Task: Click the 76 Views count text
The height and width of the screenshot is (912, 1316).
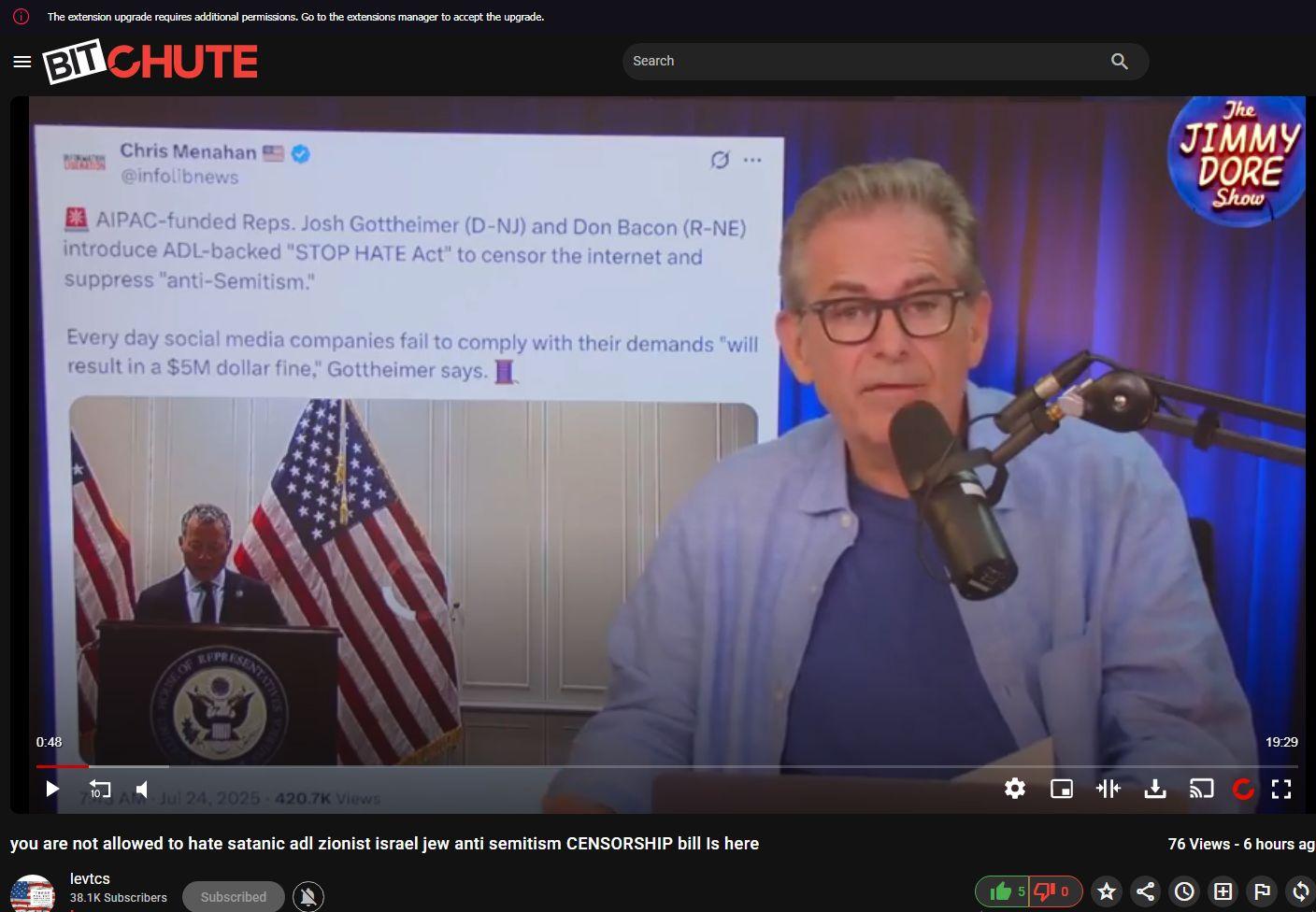Action: click(1199, 844)
